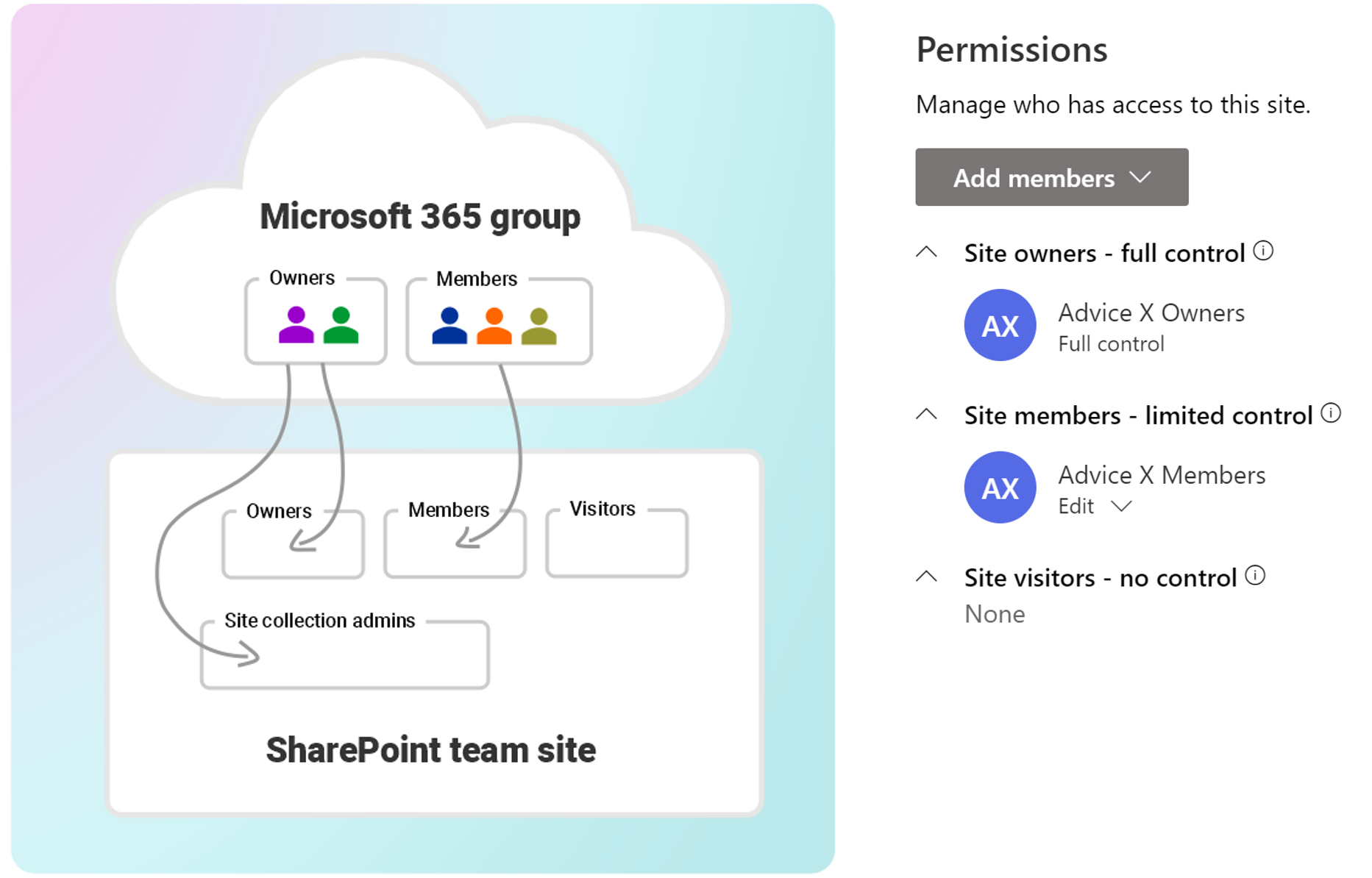Click the Owners label in SharePoint team site

tap(279, 510)
